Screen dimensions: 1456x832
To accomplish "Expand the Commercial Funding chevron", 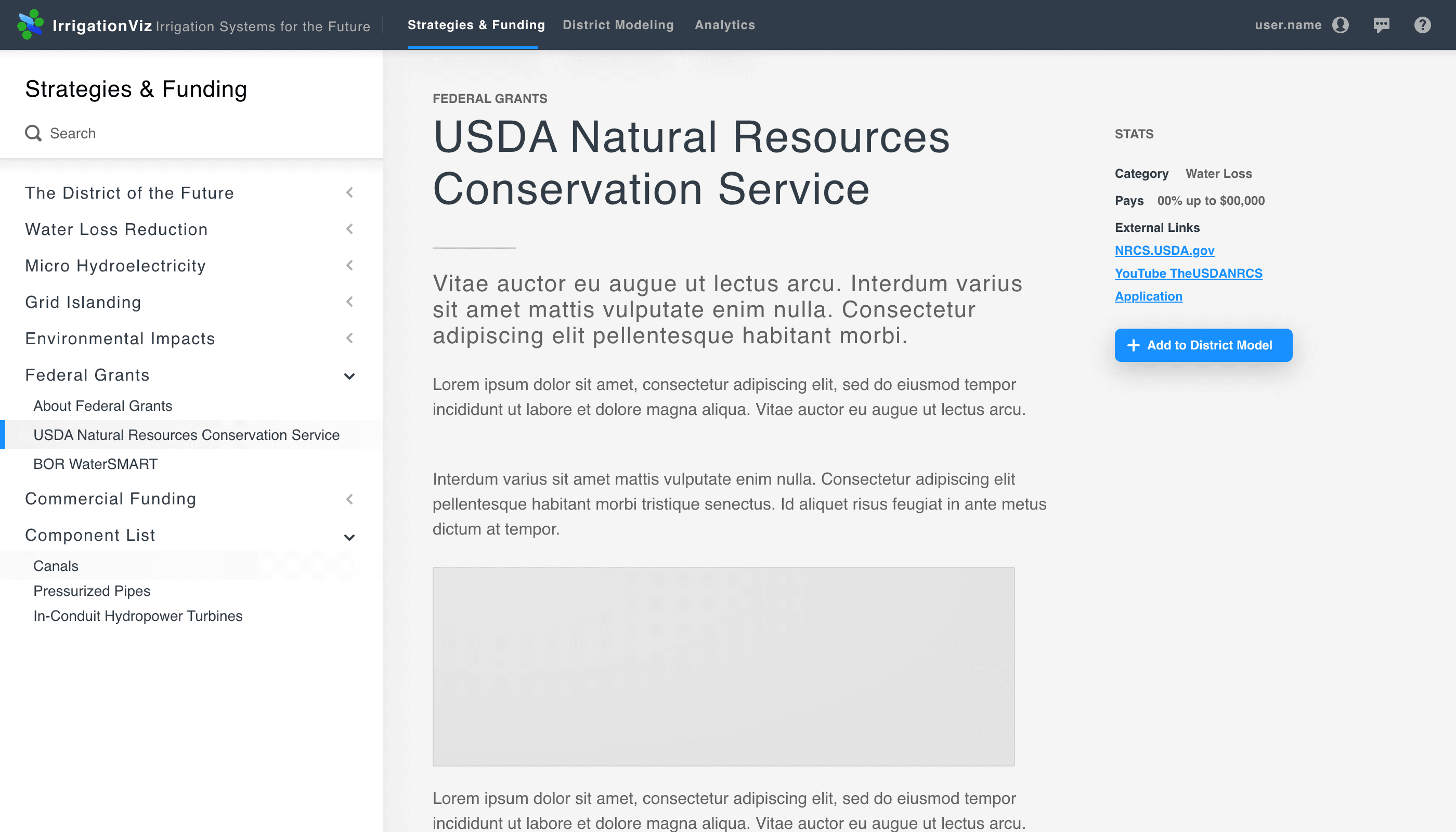I will click(x=350, y=499).
